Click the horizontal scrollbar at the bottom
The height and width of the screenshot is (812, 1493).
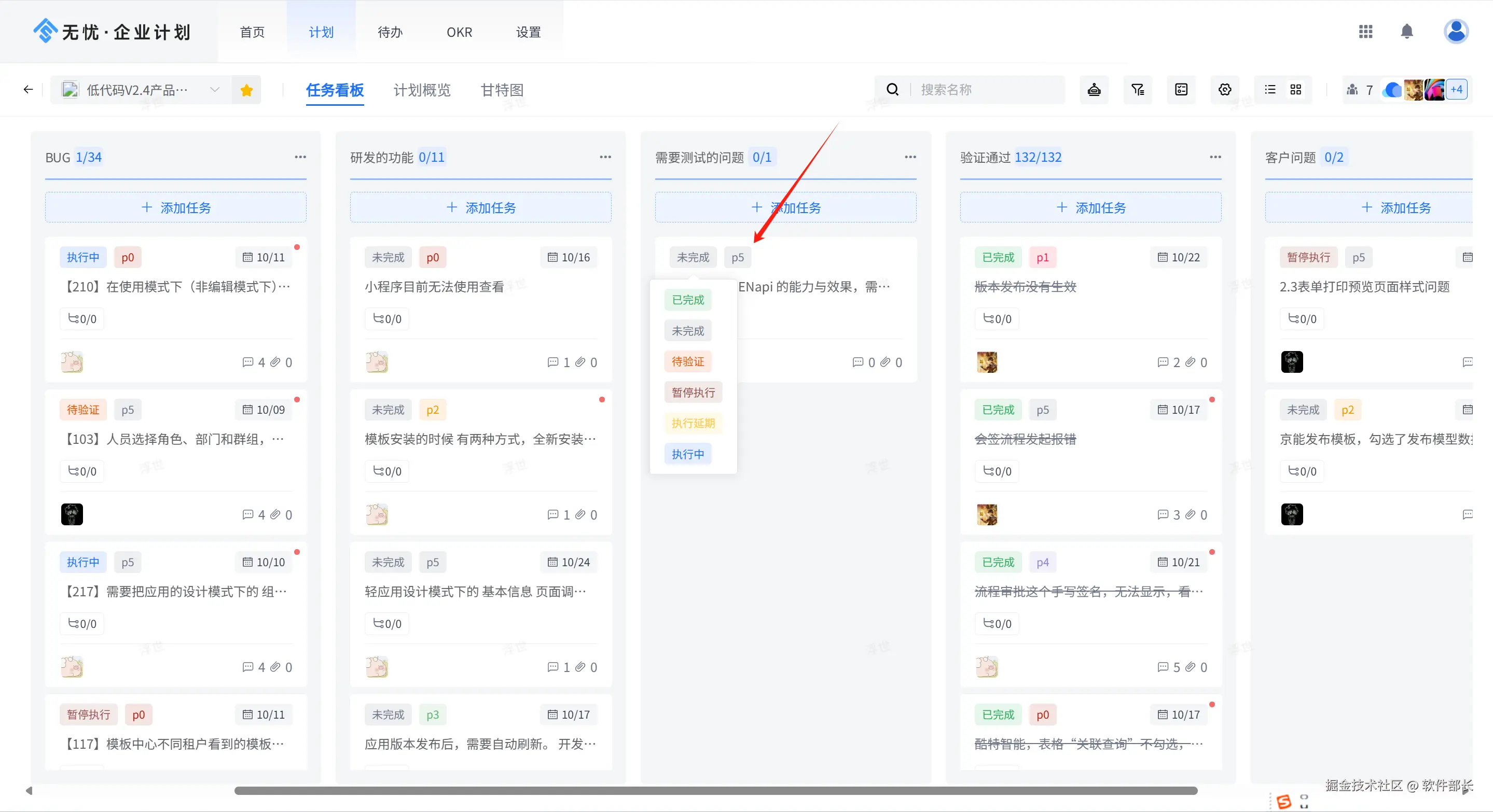[715, 791]
